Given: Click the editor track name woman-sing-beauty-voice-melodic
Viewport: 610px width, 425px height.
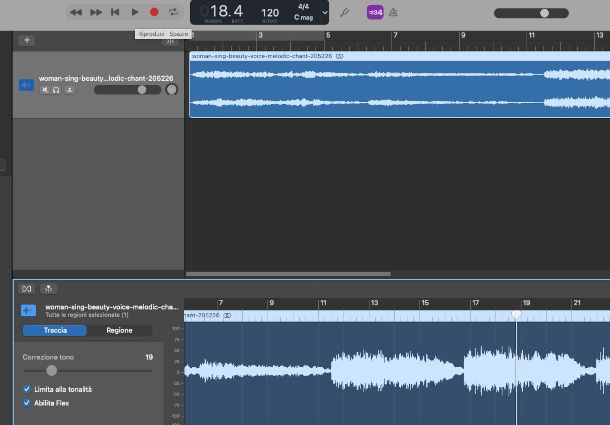Looking at the screenshot, I should coord(112,307).
